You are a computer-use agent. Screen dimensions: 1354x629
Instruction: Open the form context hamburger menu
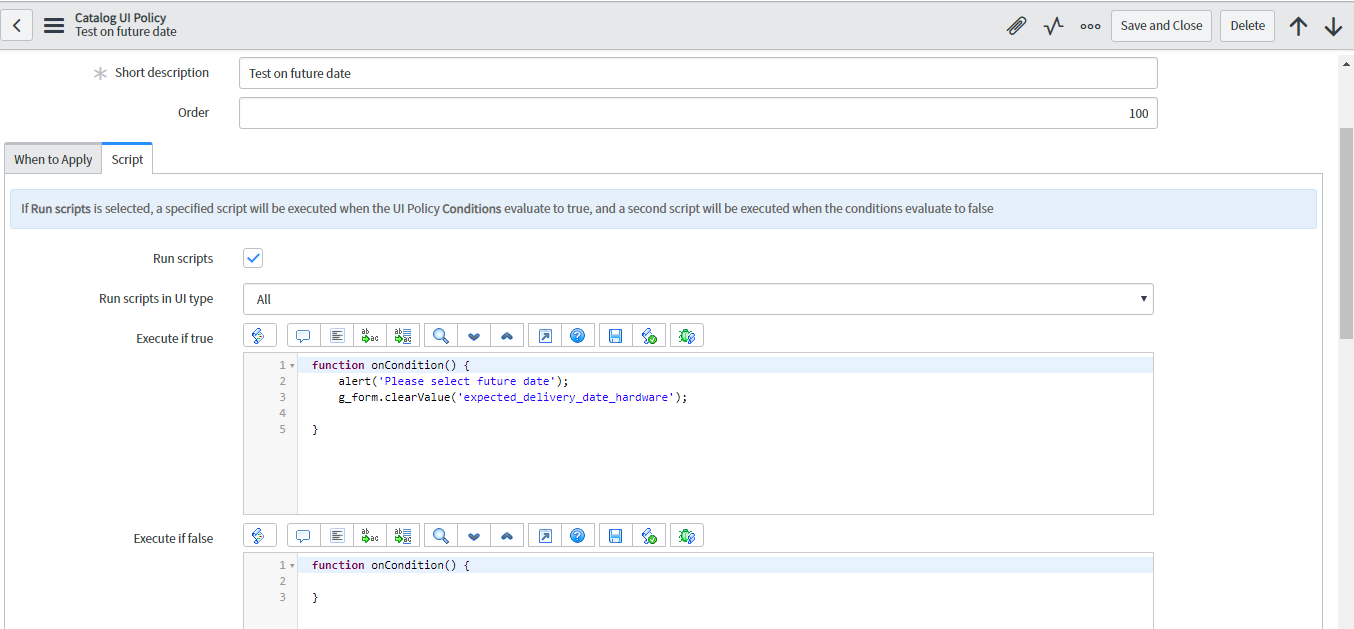tap(54, 25)
